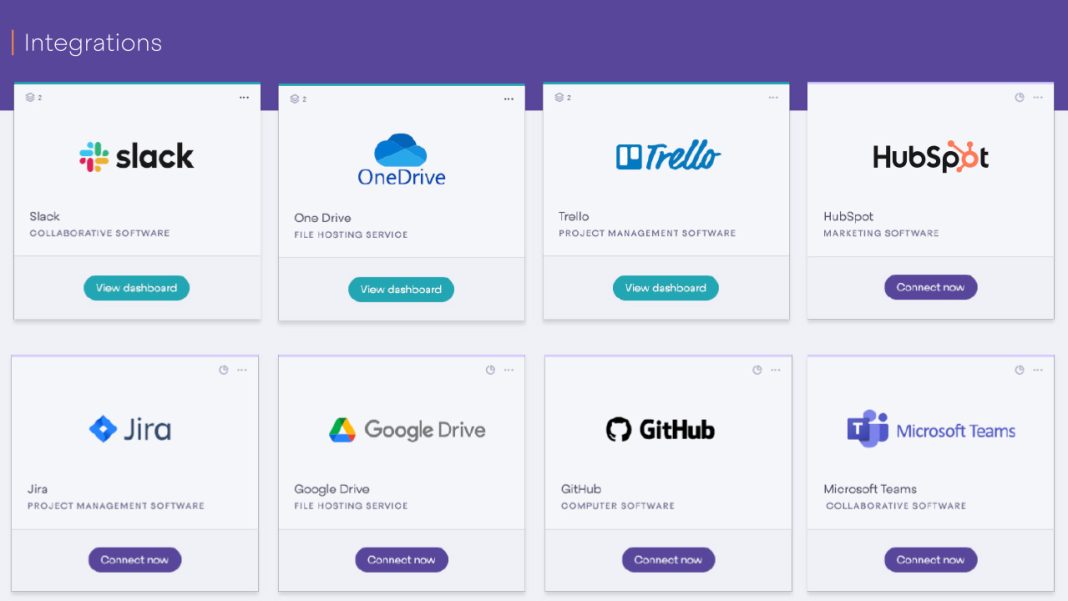Screen dimensions: 1068x601
Task: View dashboard for Trello
Action: point(665,288)
